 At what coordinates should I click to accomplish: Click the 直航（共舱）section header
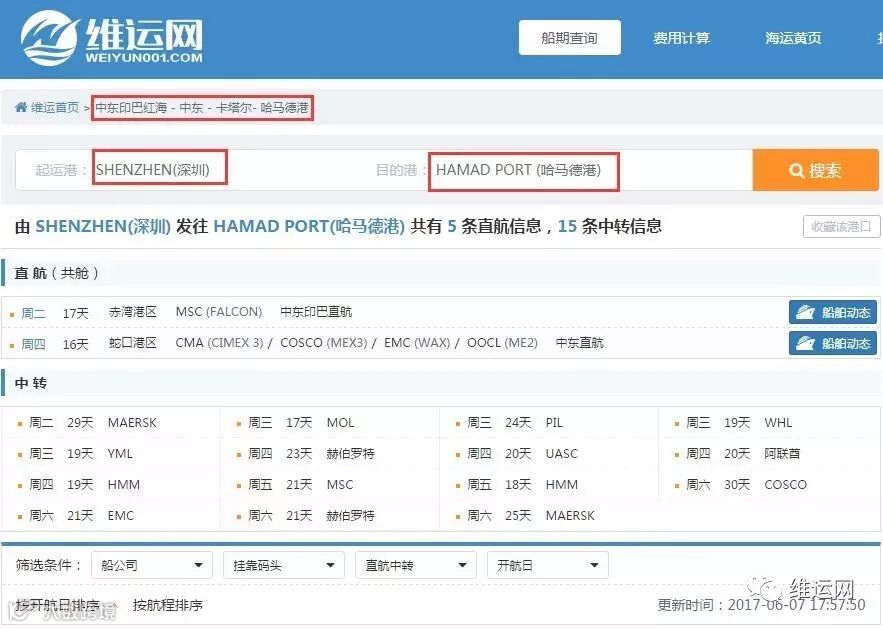pyautogui.click(x=56, y=273)
